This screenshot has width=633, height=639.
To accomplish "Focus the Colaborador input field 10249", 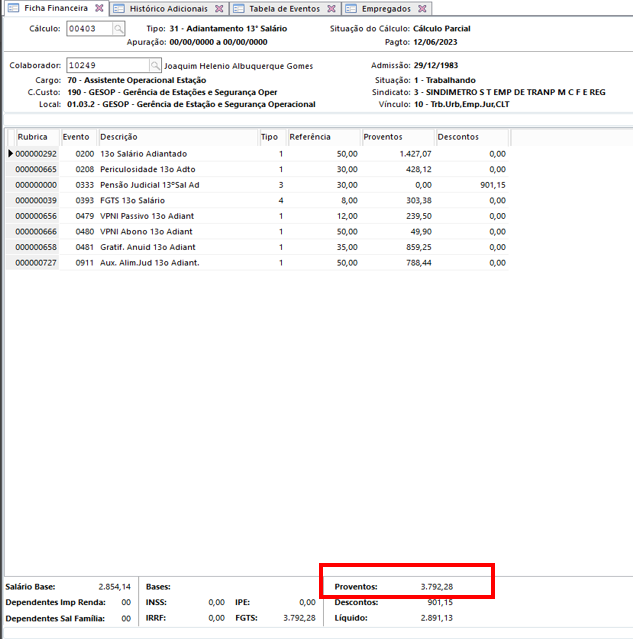I will 108,65.
